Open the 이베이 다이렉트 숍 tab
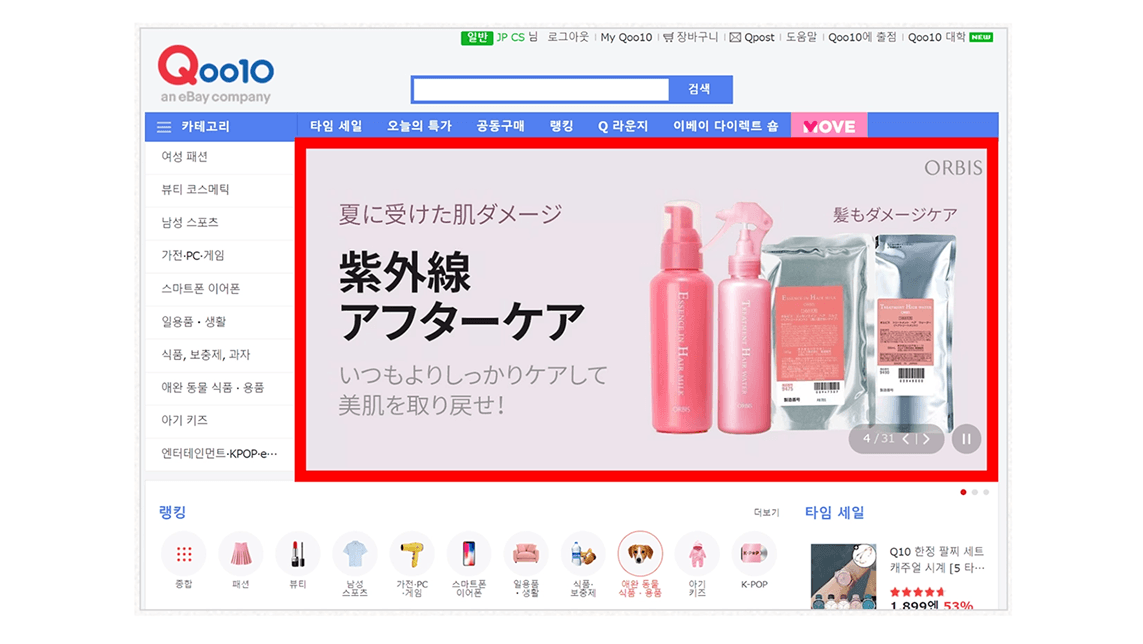Image resolution: width=1143 pixels, height=644 pixels. tap(725, 126)
